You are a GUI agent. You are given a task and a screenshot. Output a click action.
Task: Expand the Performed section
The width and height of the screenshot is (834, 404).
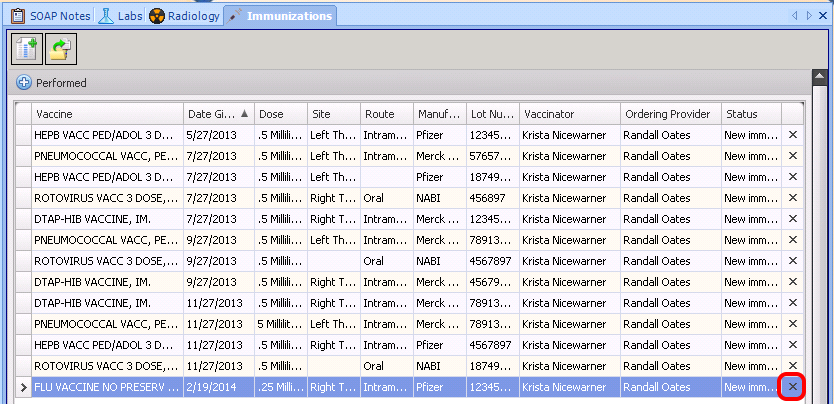(x=24, y=83)
